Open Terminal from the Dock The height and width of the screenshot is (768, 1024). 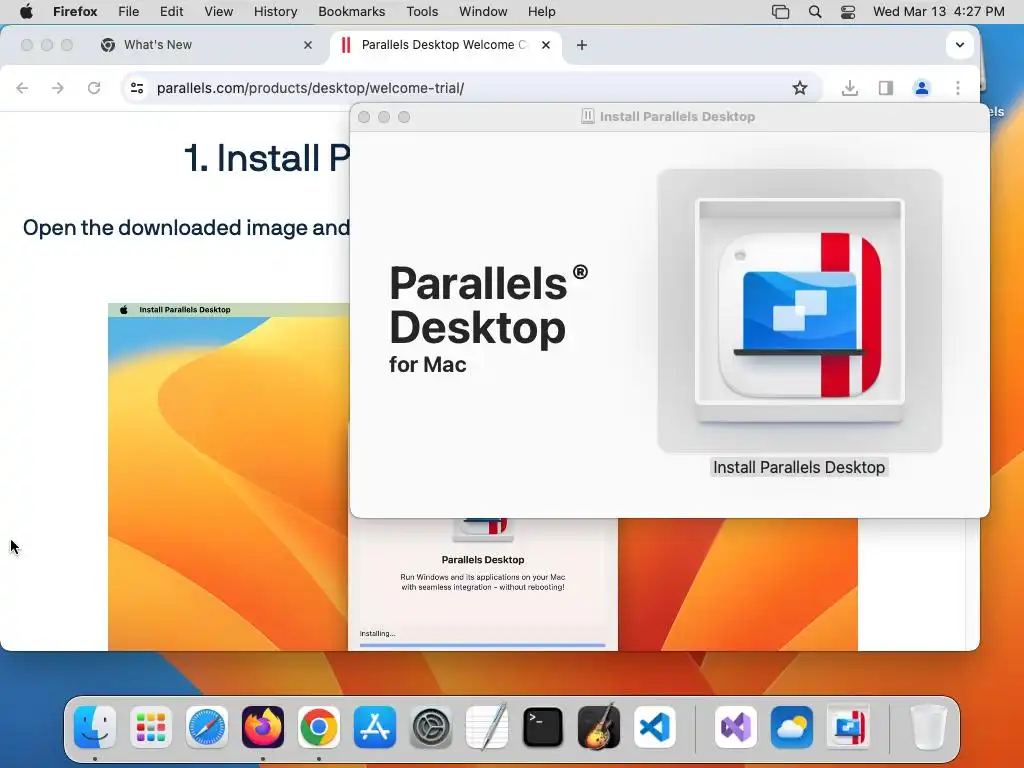[x=543, y=727]
